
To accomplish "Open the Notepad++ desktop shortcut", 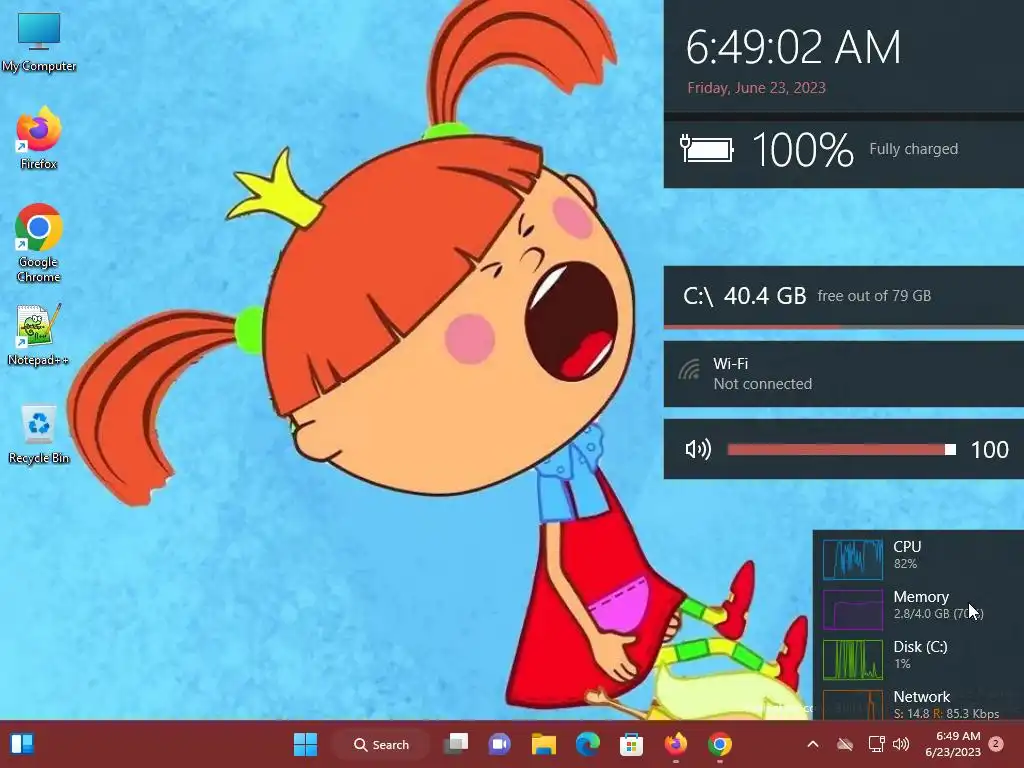I will point(39,335).
